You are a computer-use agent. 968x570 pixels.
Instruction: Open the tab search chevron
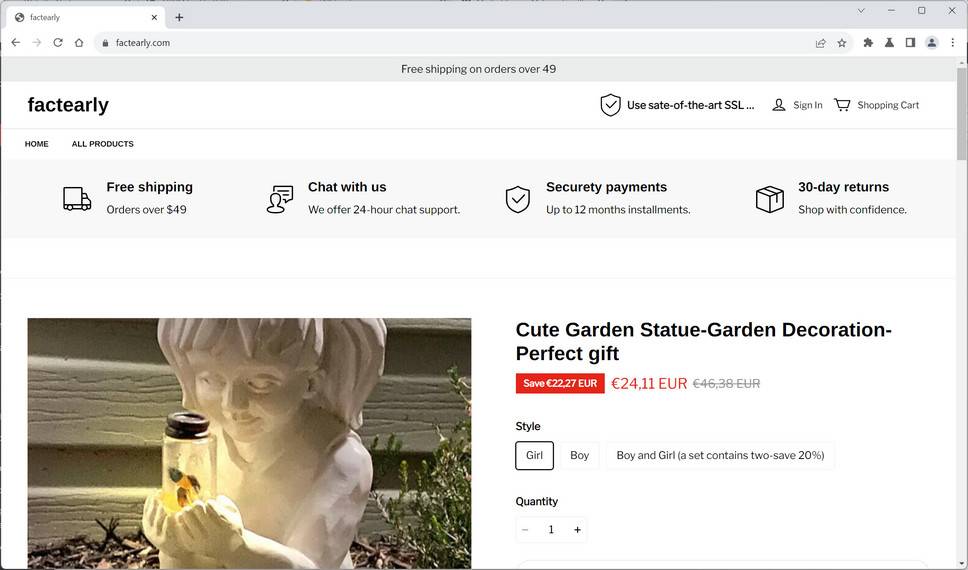coord(861,10)
